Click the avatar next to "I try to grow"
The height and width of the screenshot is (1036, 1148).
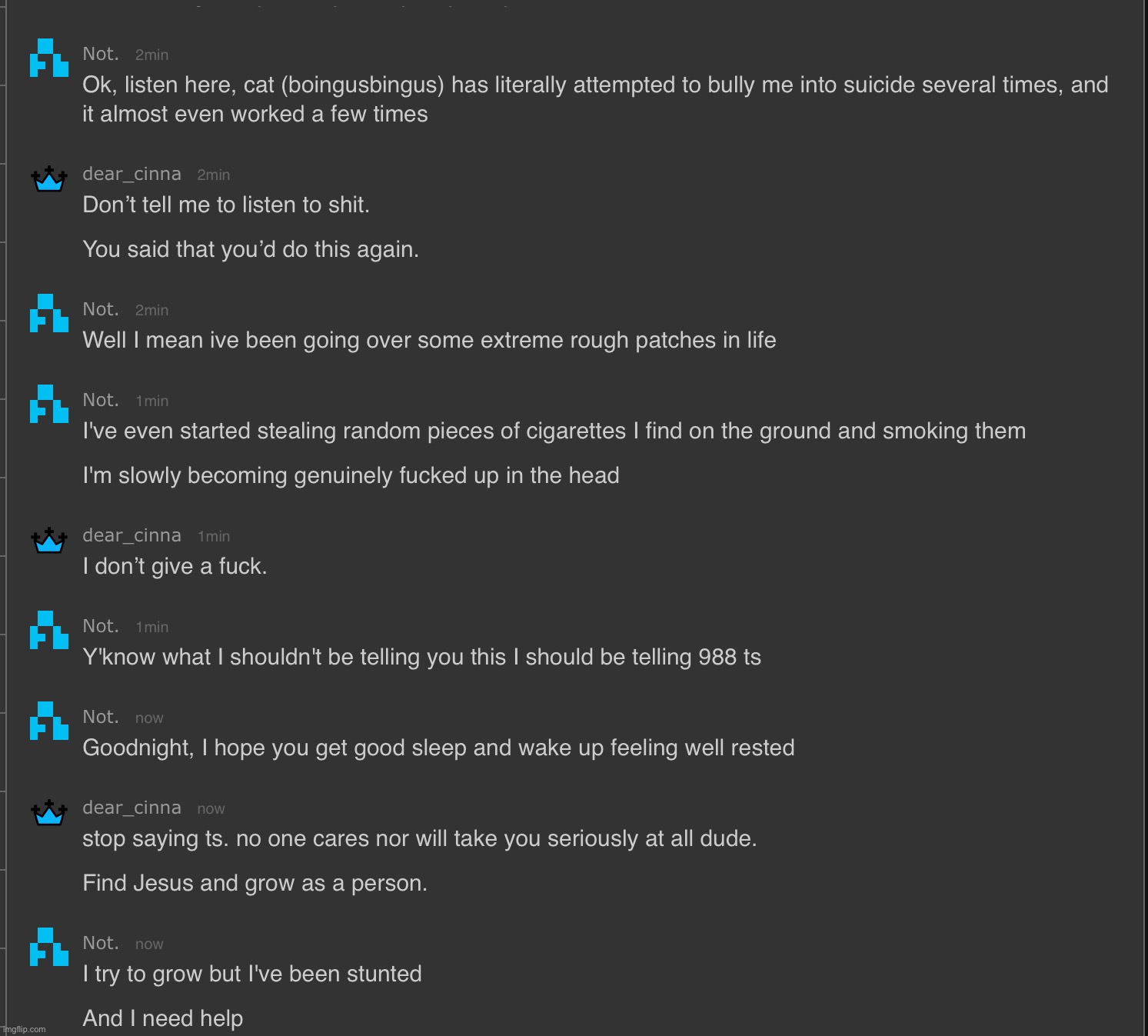(49, 947)
